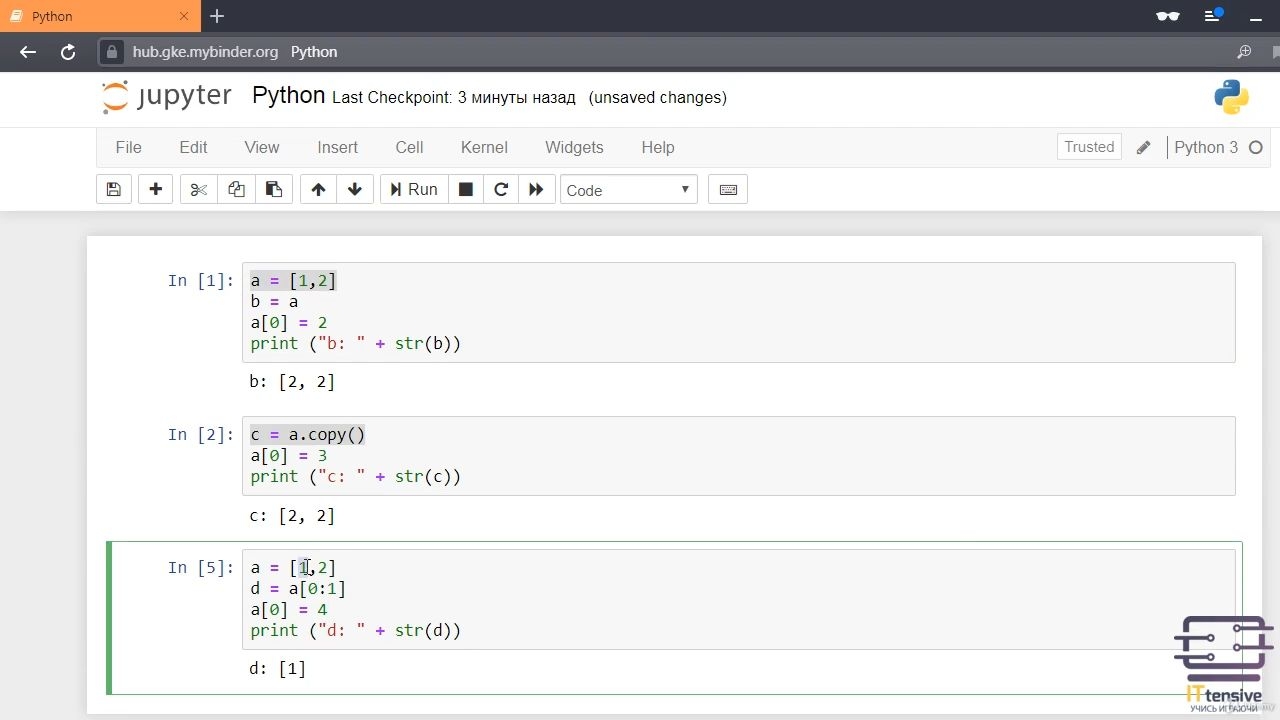Click the browser back arrow
The height and width of the screenshot is (720, 1280).
pos(28,52)
